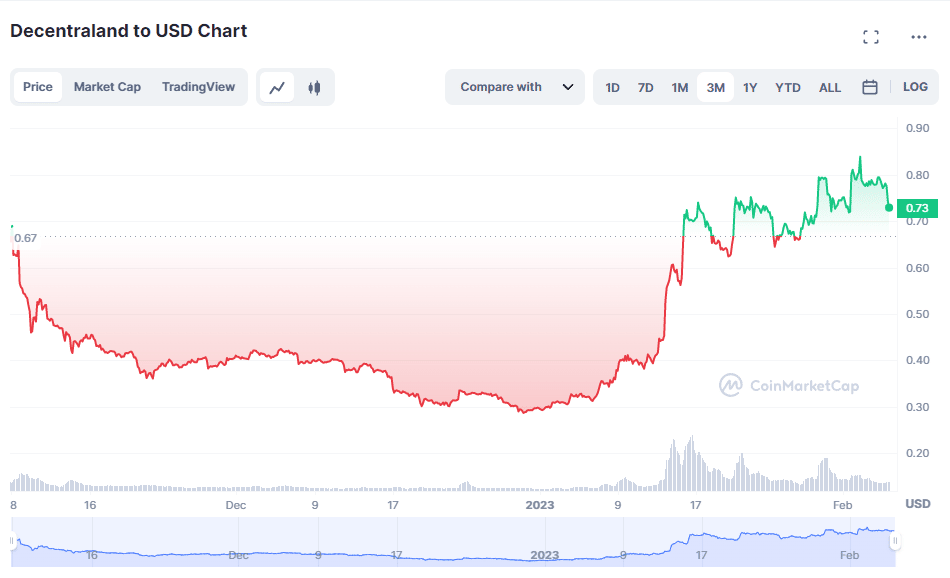Grab the right handle of range navigator
950x578 pixels.
(x=895, y=540)
